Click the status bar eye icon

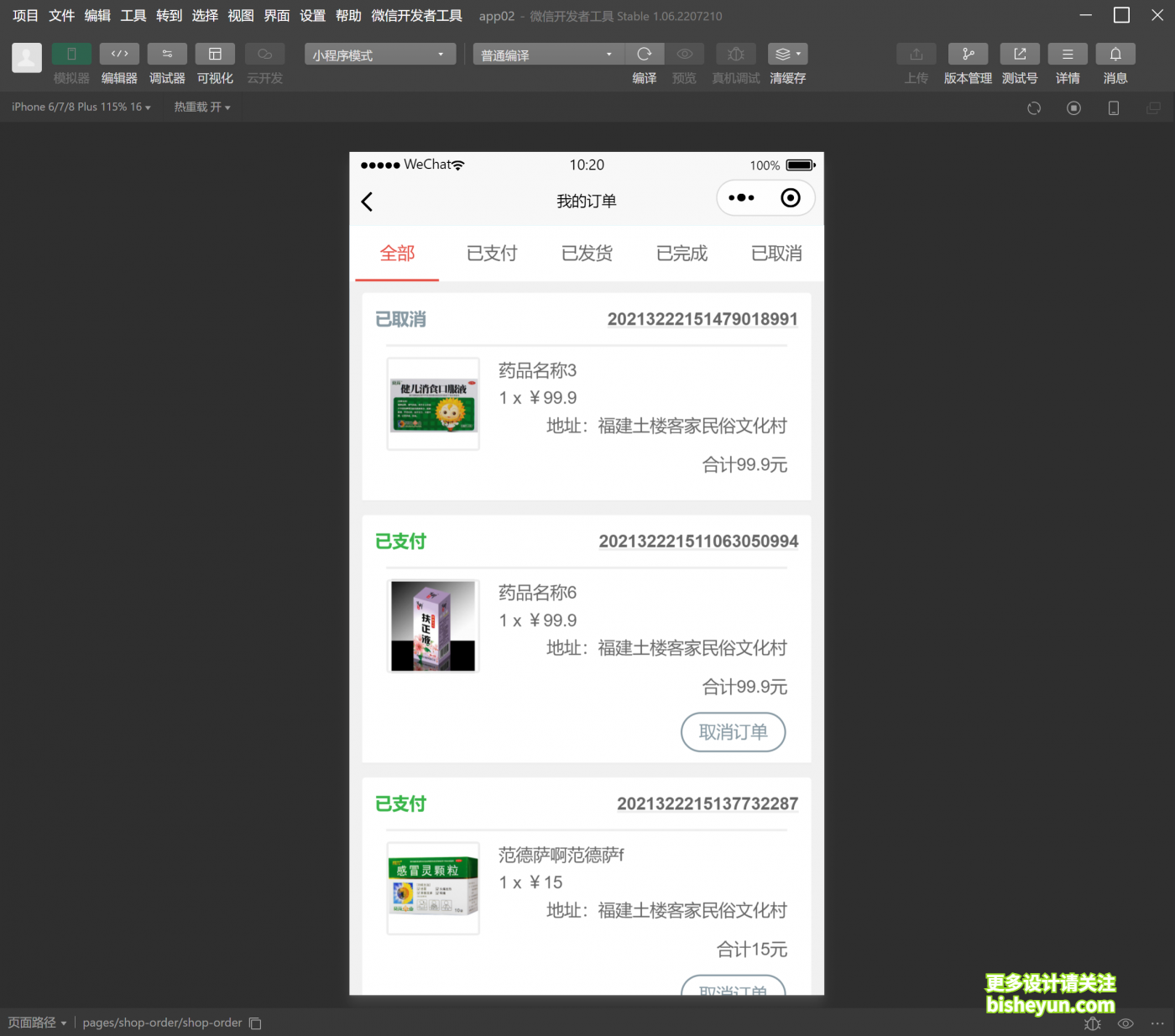pos(1125,1023)
